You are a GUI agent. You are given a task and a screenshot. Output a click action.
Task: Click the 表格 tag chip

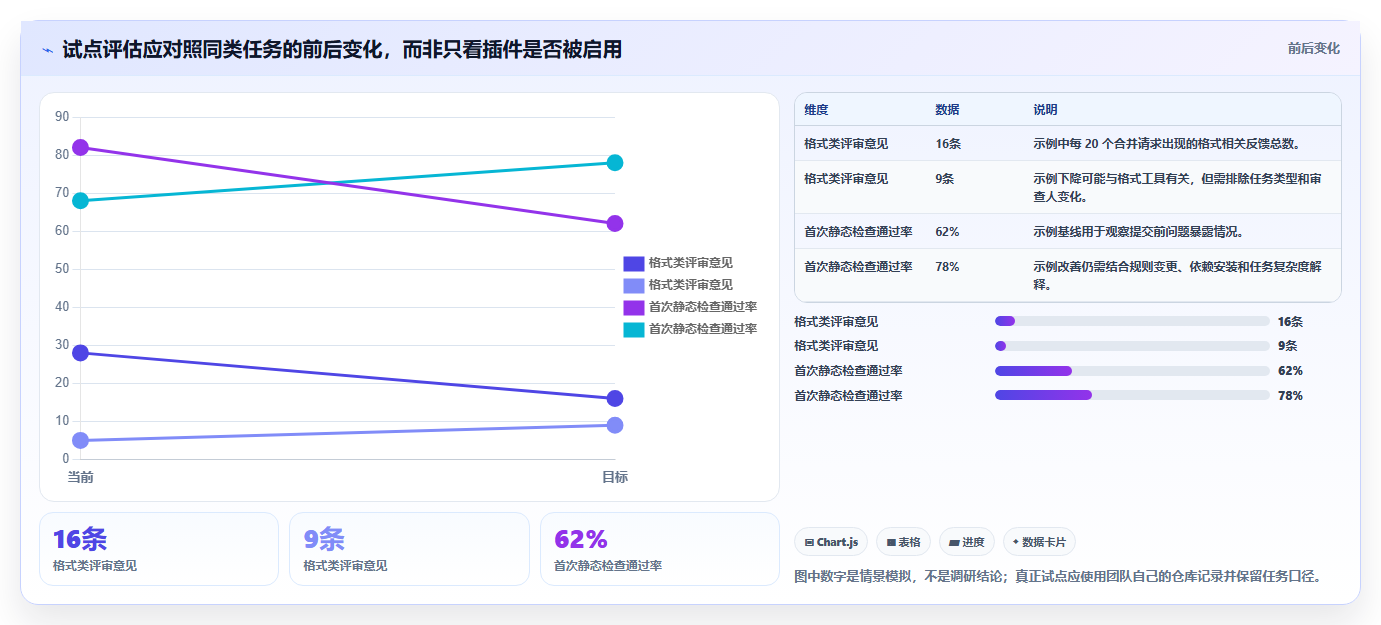[x=903, y=542]
